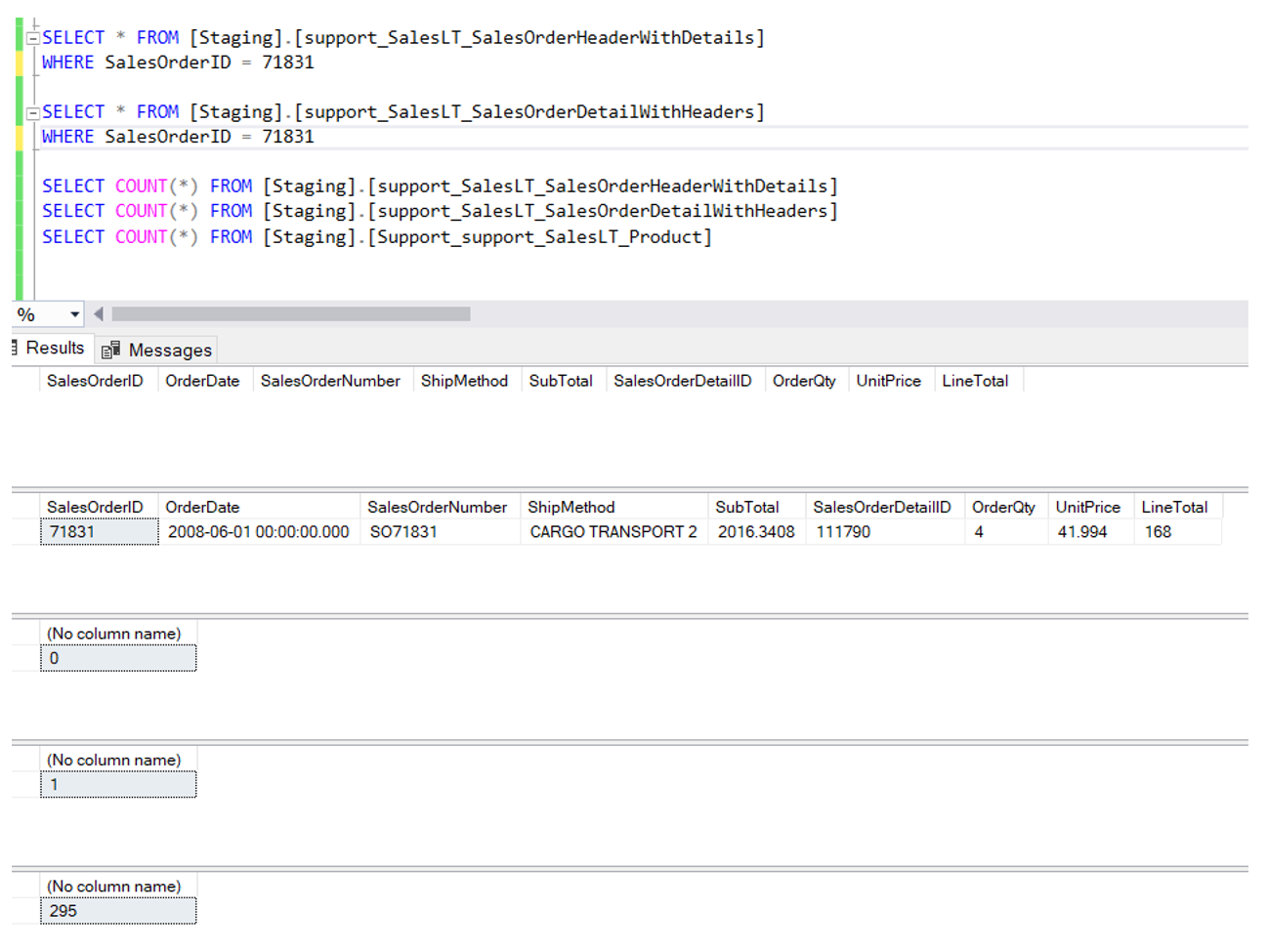
Task: Switch to the Messages tab
Action: [x=169, y=350]
